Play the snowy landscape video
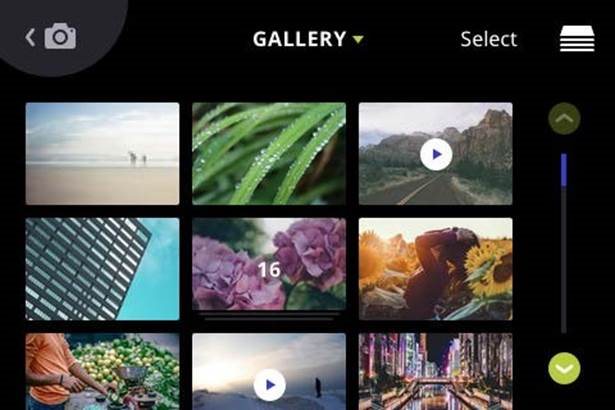Screen dimensions: 615x410 tap(269, 385)
